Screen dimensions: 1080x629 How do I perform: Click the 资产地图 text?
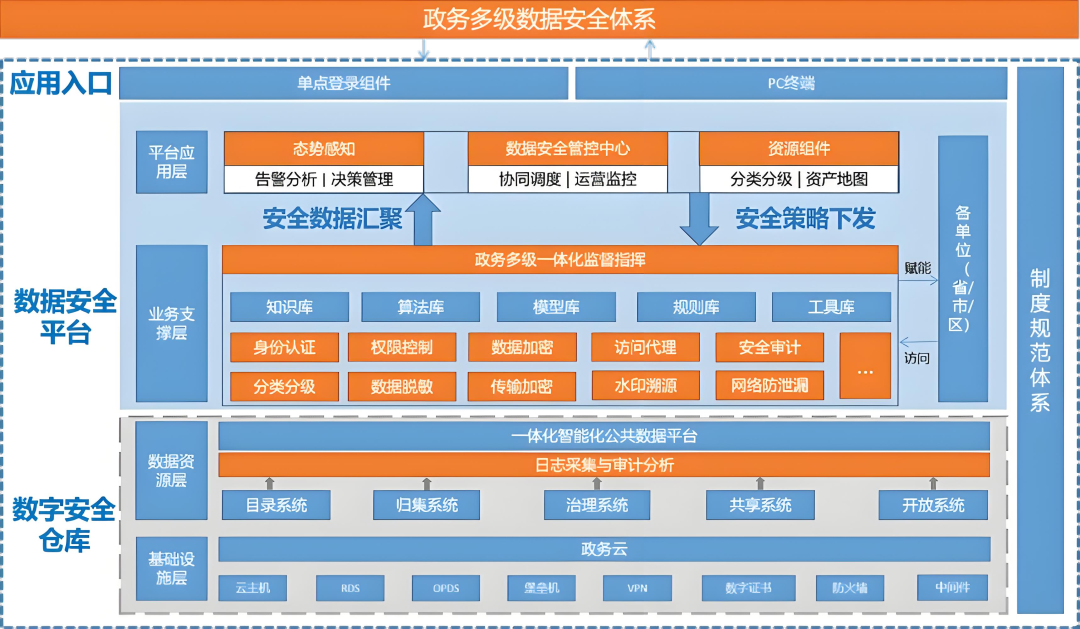(837, 179)
